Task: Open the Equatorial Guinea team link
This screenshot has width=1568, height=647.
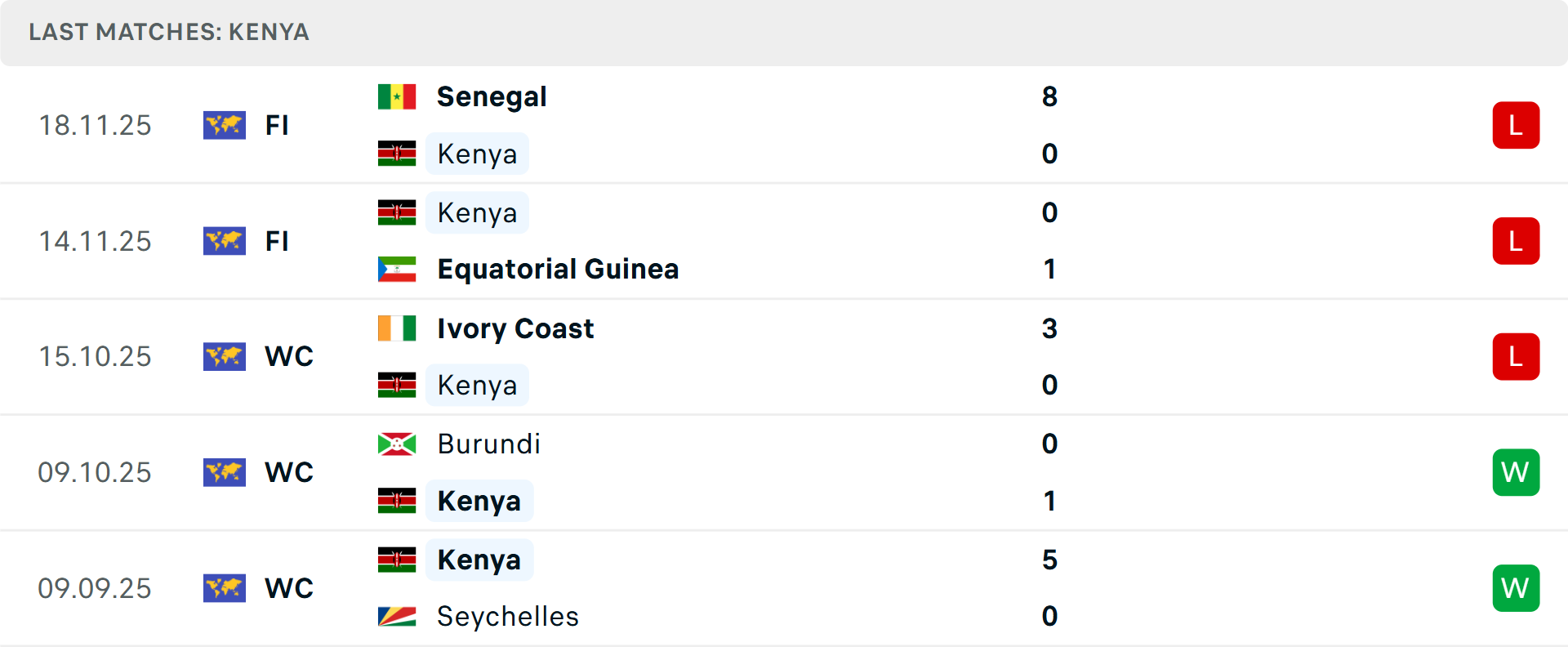Action: (558, 269)
